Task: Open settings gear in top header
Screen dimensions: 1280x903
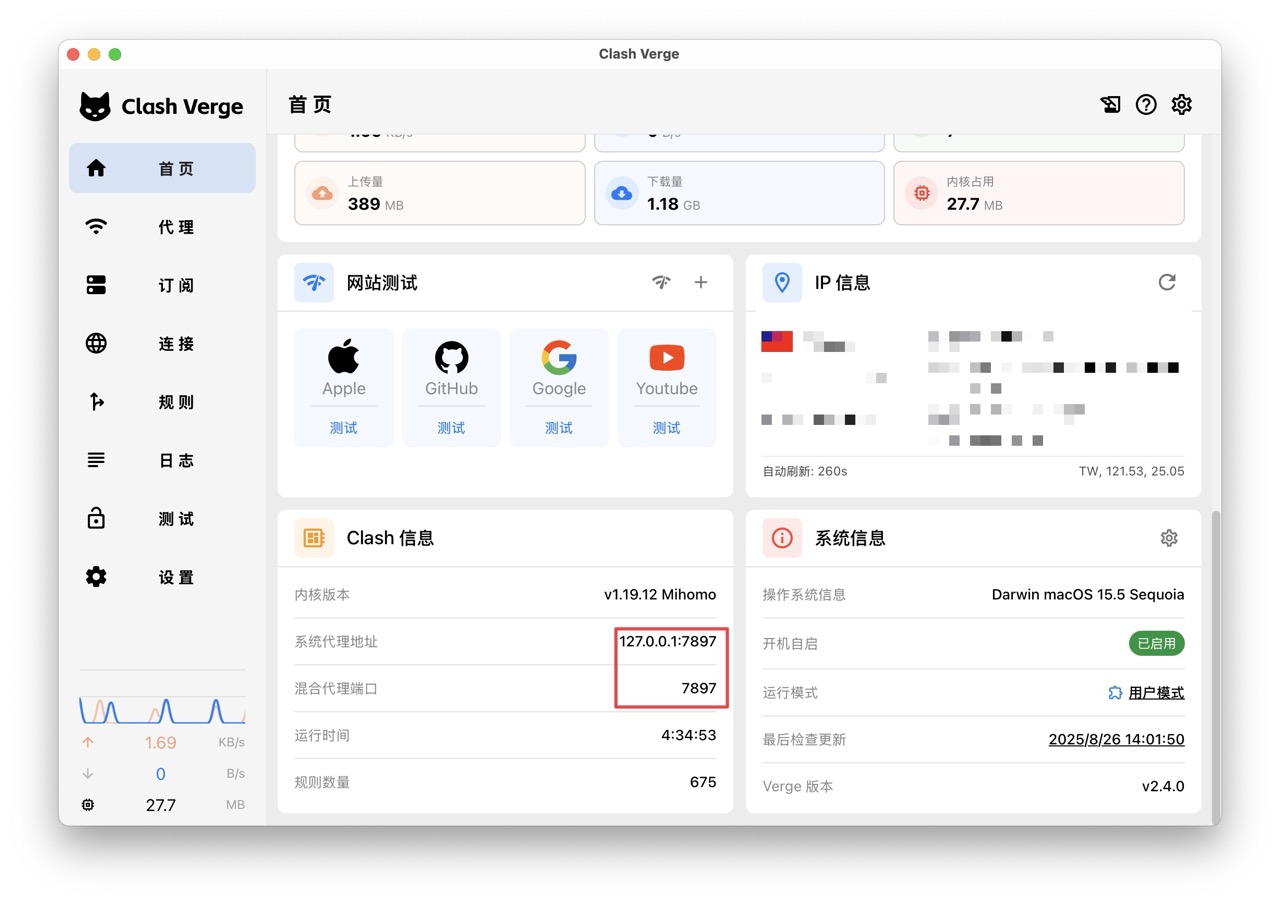Action: click(1182, 104)
